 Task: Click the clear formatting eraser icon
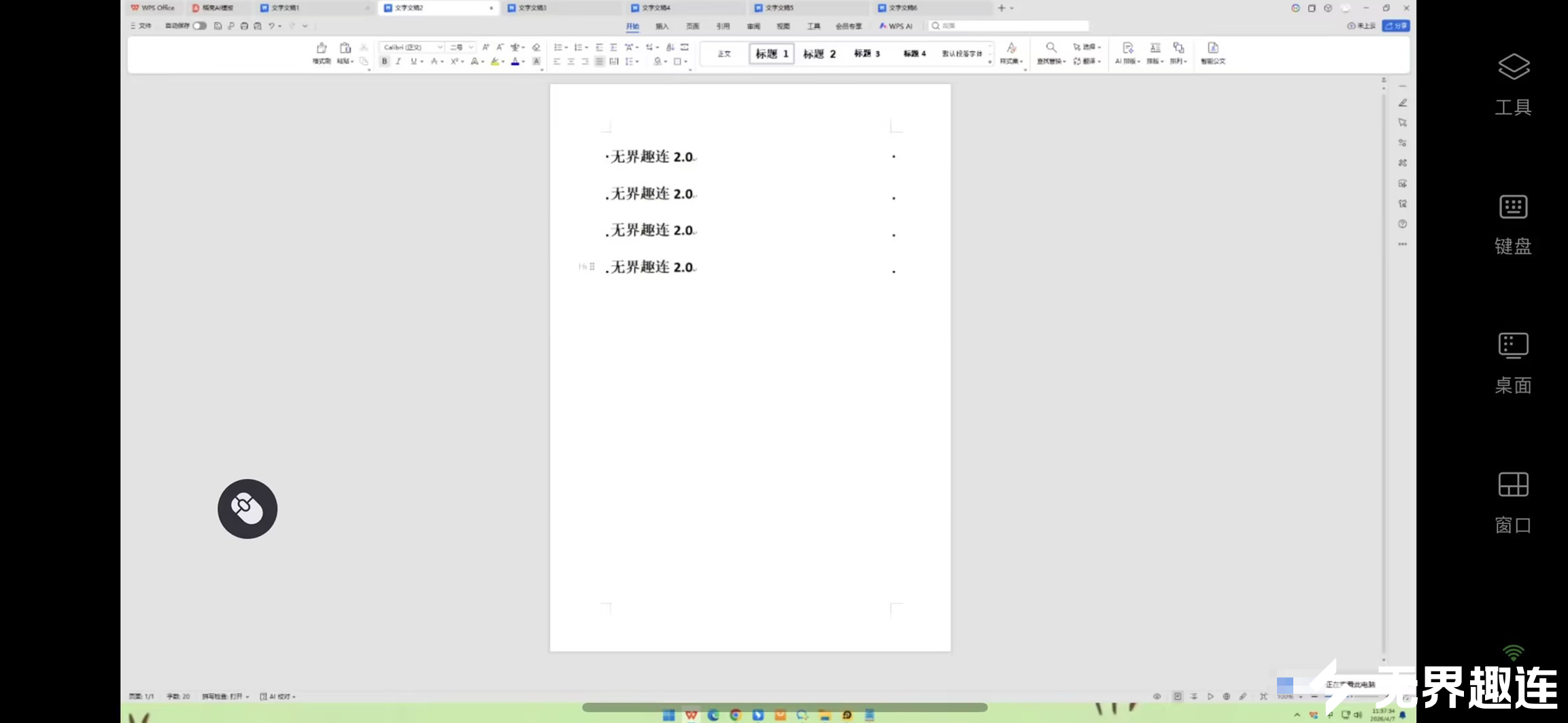(x=536, y=47)
